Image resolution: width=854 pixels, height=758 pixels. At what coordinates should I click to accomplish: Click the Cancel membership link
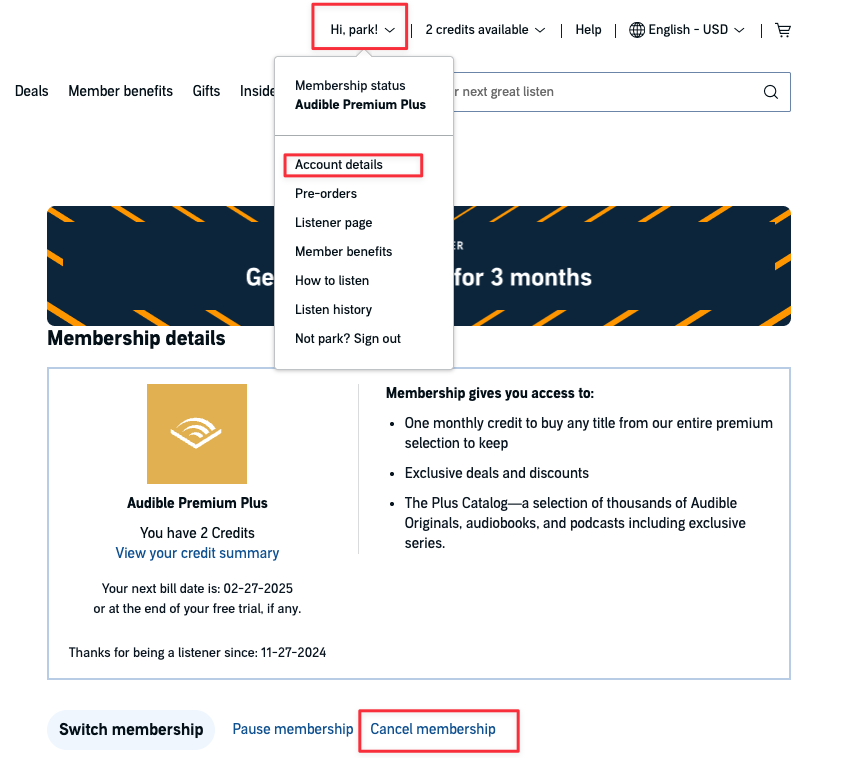click(x=432, y=729)
